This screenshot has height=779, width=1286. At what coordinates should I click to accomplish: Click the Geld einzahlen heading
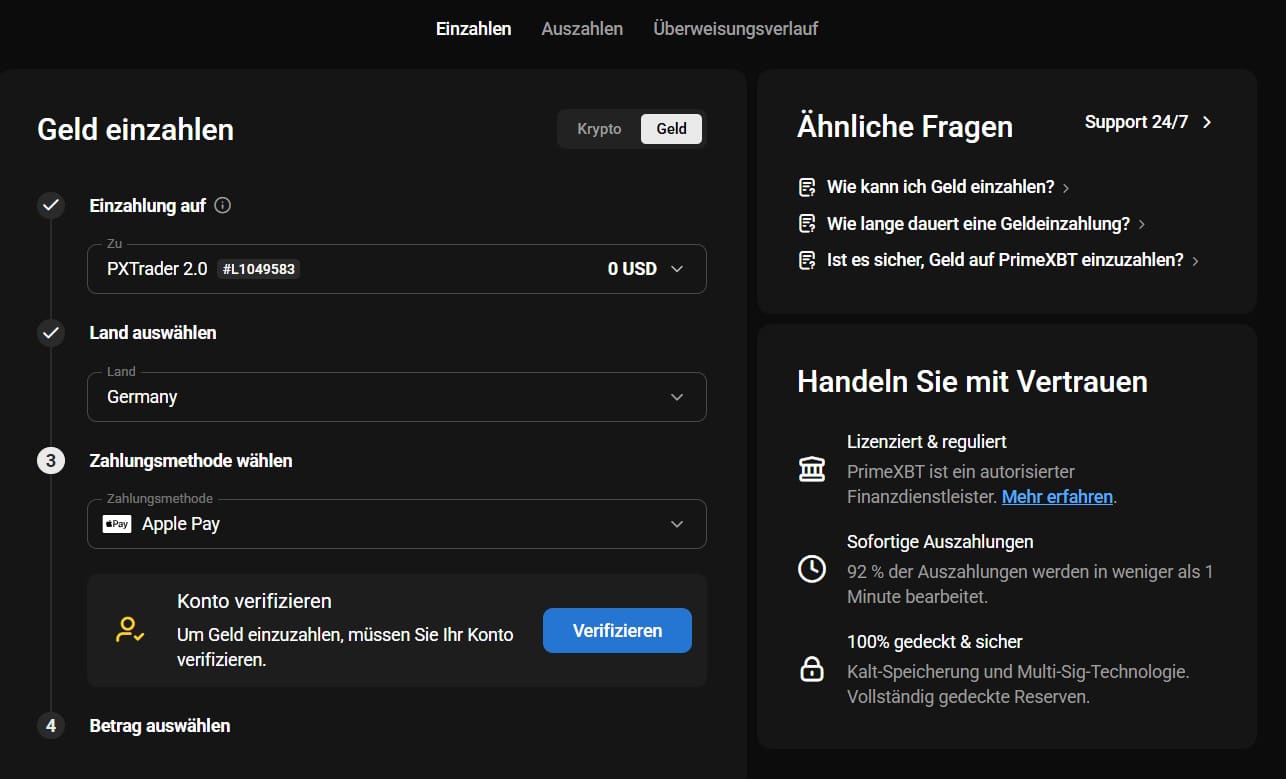tap(135, 129)
